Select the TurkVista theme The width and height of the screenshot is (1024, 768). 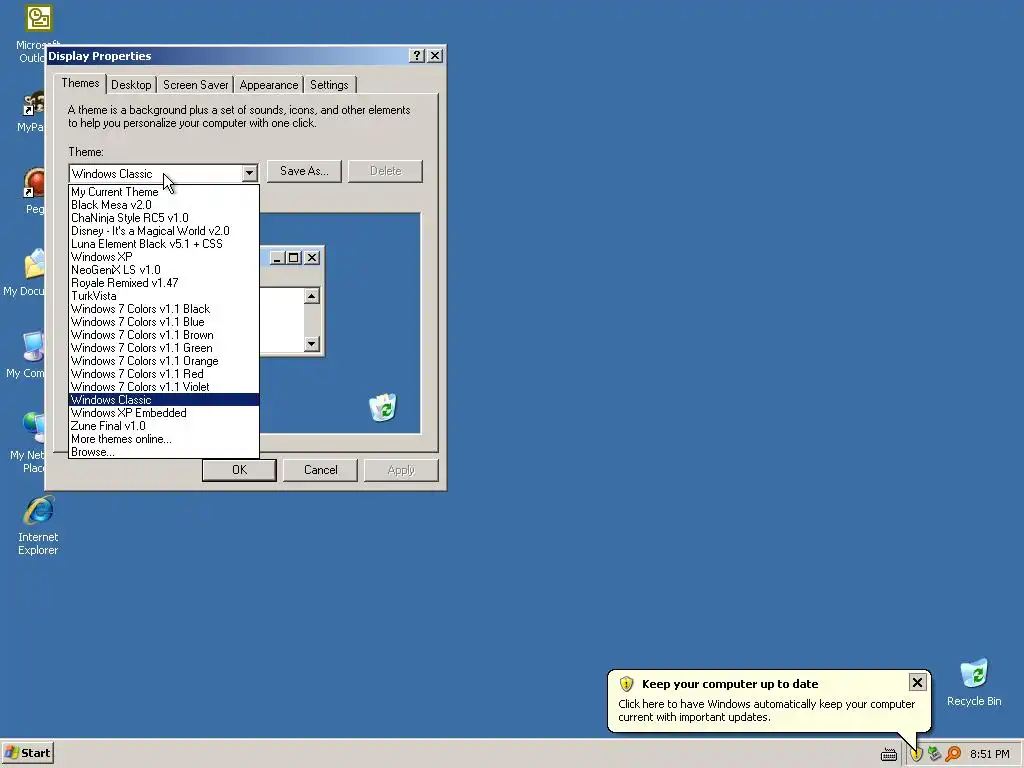point(164,296)
